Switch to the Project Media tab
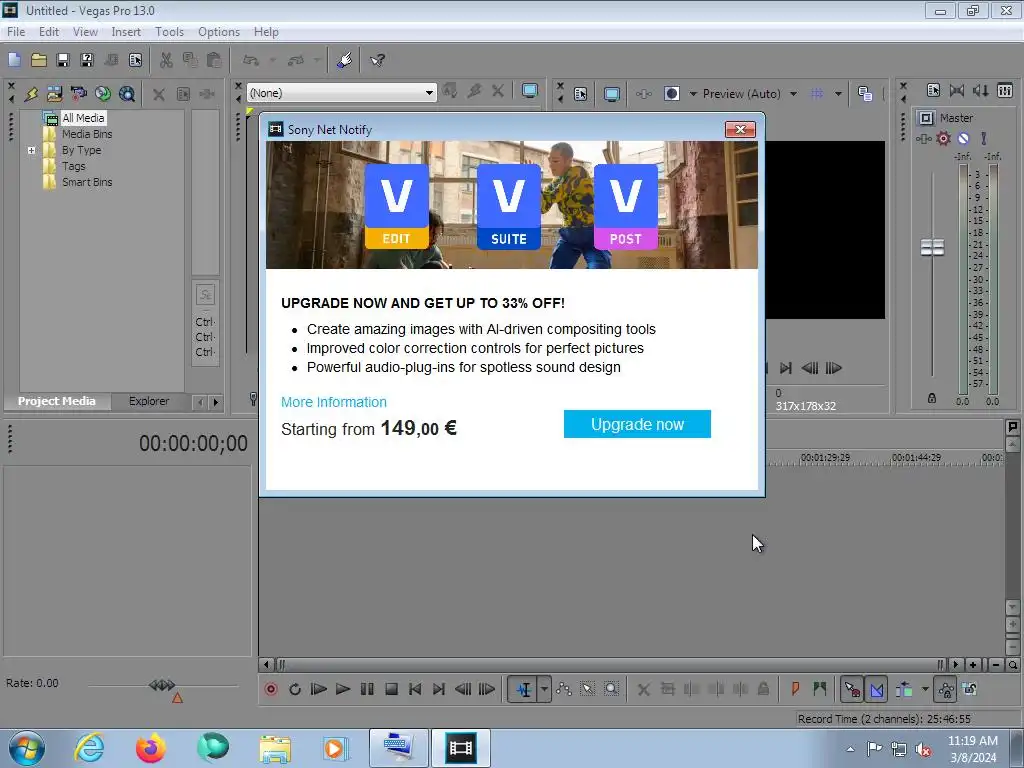The height and width of the screenshot is (768, 1024). point(56,401)
